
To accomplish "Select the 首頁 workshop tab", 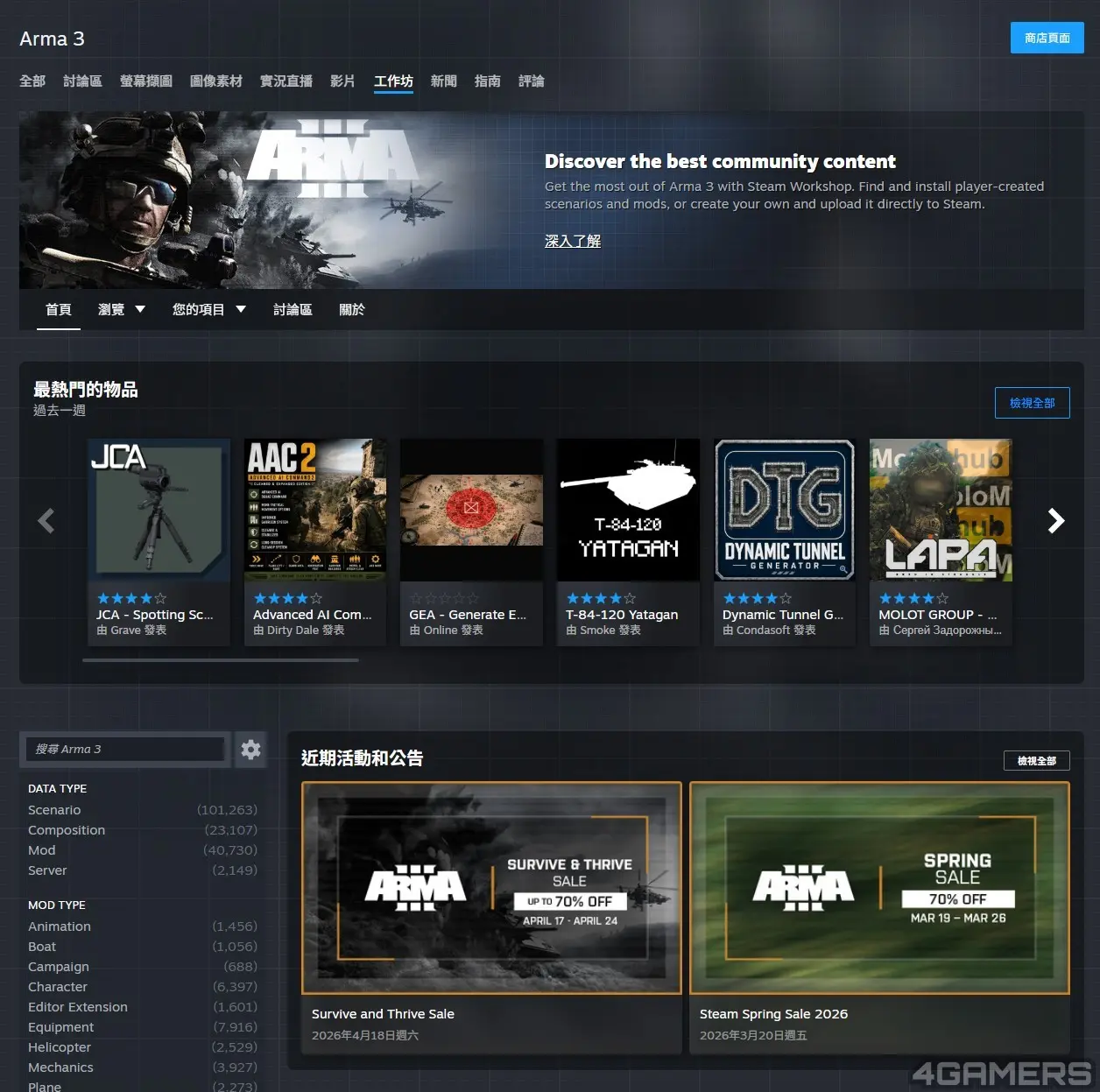I will [x=59, y=309].
